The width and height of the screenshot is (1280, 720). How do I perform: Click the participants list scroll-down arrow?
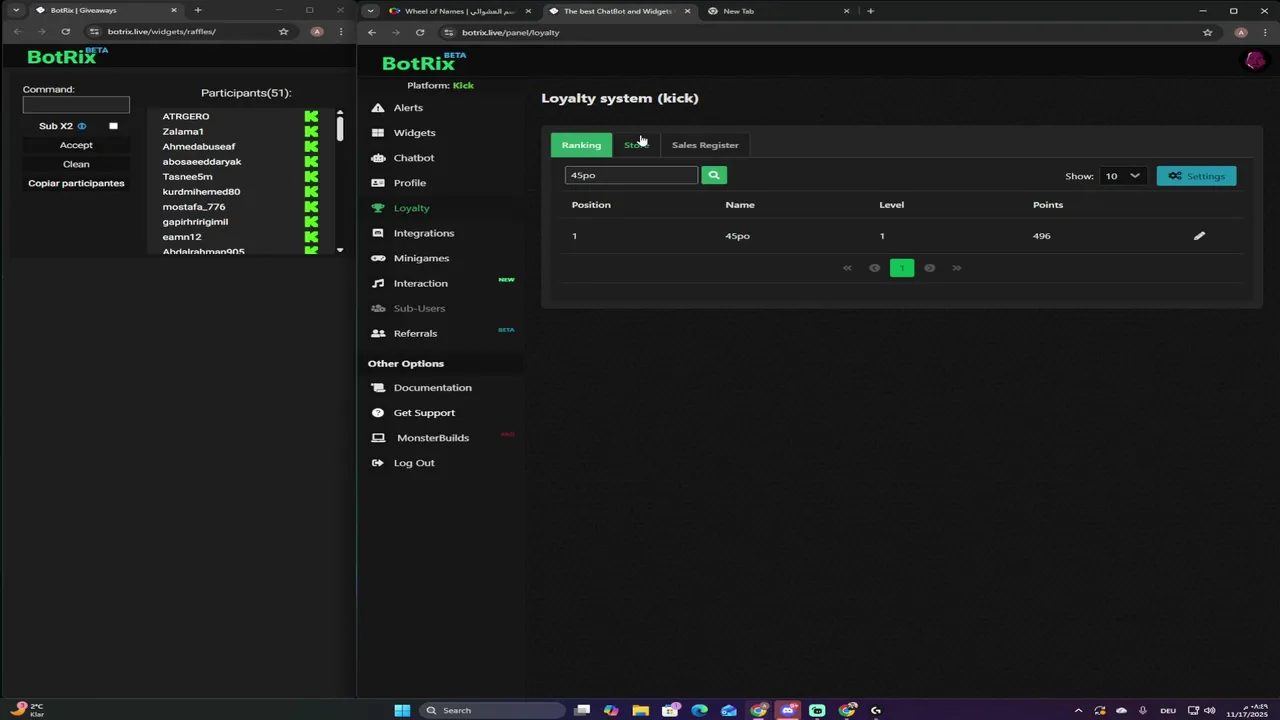tap(340, 250)
